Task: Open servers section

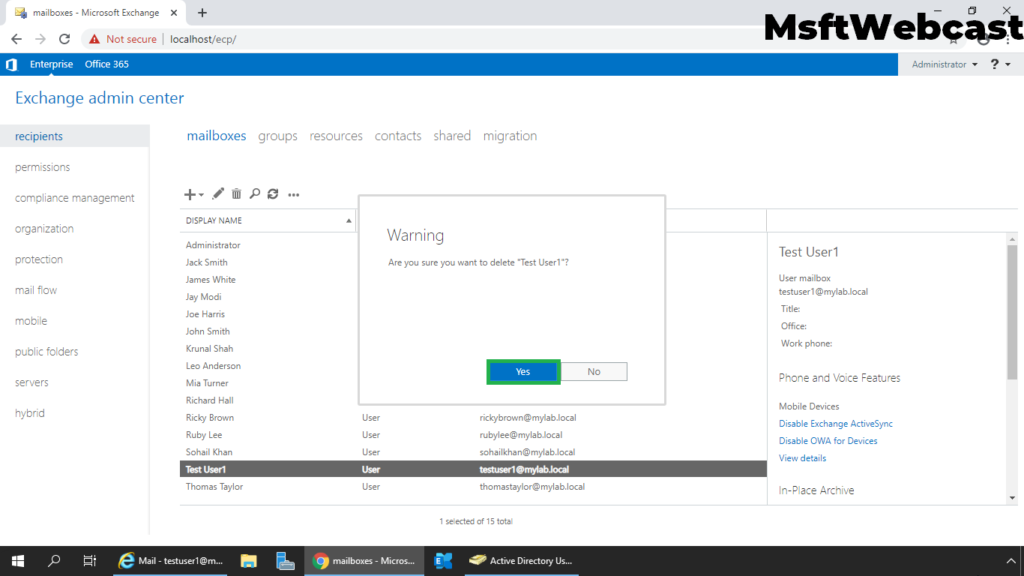Action: [31, 382]
